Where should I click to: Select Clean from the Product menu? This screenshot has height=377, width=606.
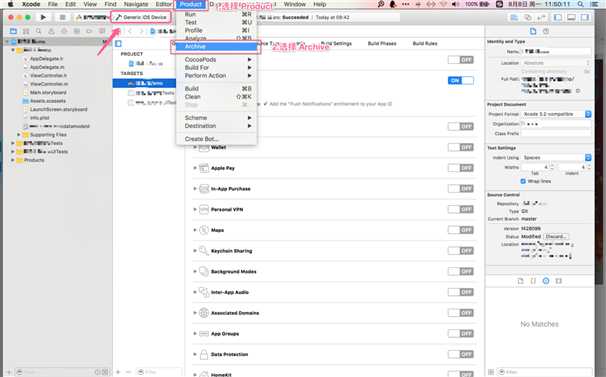(216, 97)
